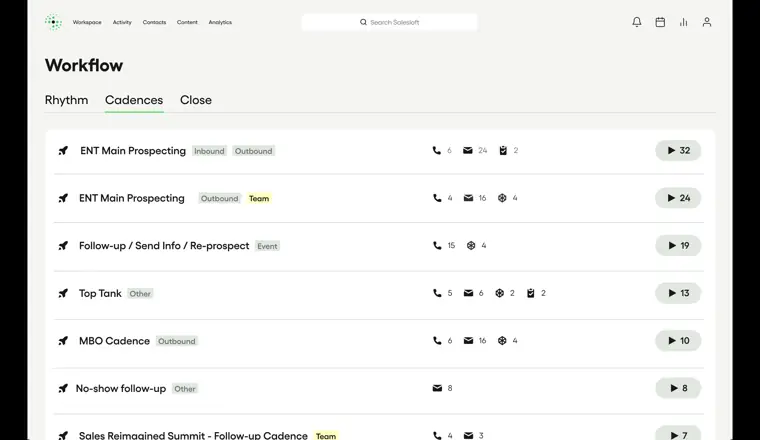This screenshot has width=760, height=440.
Task: Focus the Search Salesloft field
Action: pos(390,22)
